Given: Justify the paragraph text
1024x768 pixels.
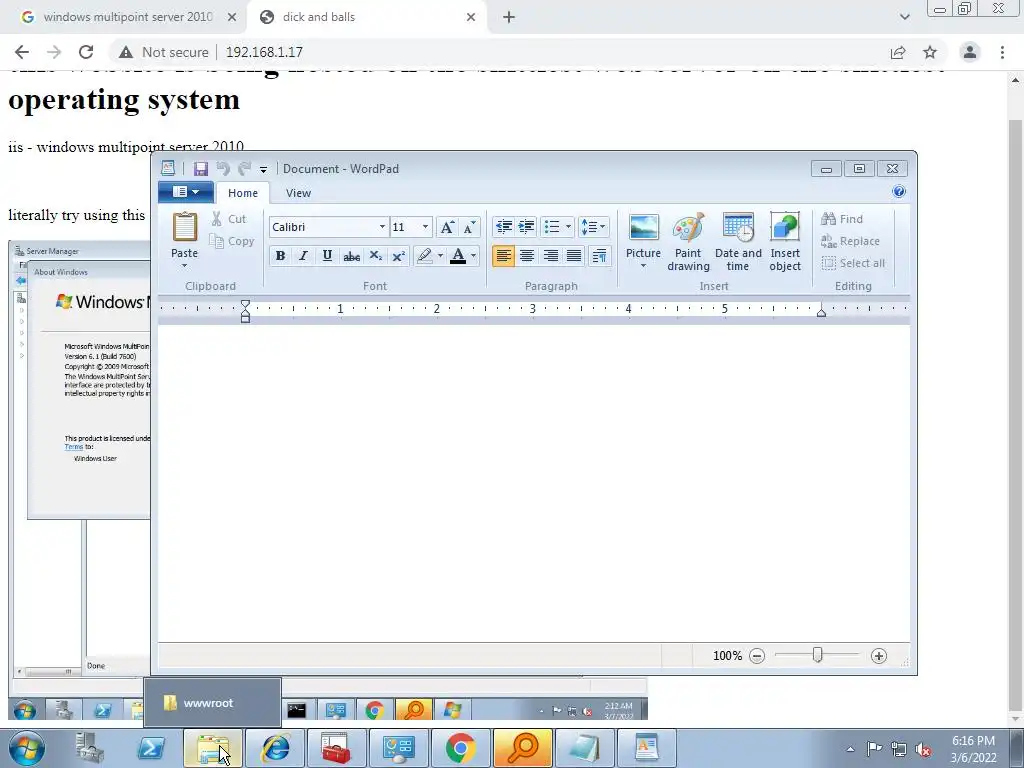Looking at the screenshot, I should 574,256.
